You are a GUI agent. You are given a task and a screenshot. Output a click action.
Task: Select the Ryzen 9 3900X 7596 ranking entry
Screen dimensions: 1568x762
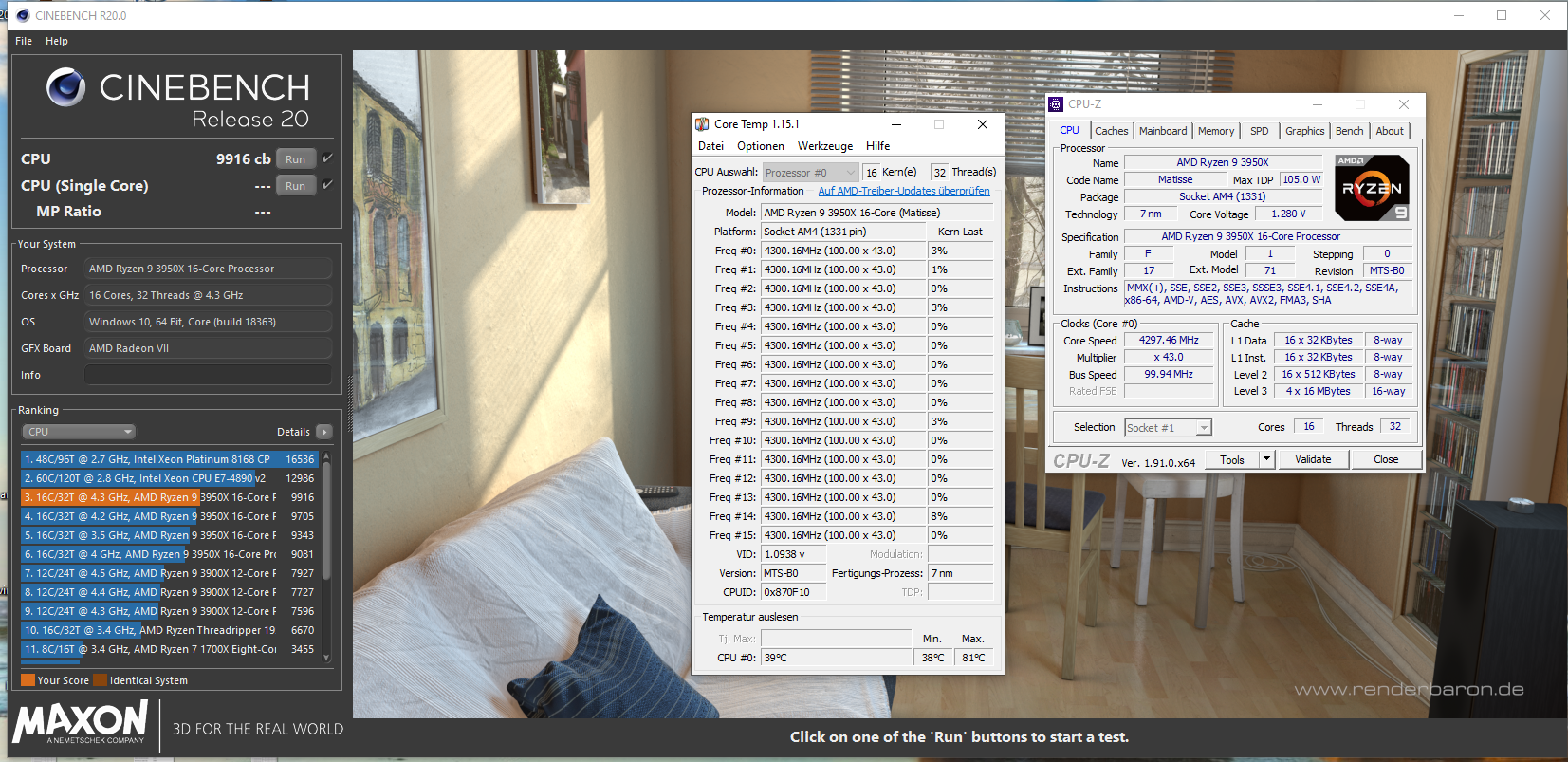(169, 611)
